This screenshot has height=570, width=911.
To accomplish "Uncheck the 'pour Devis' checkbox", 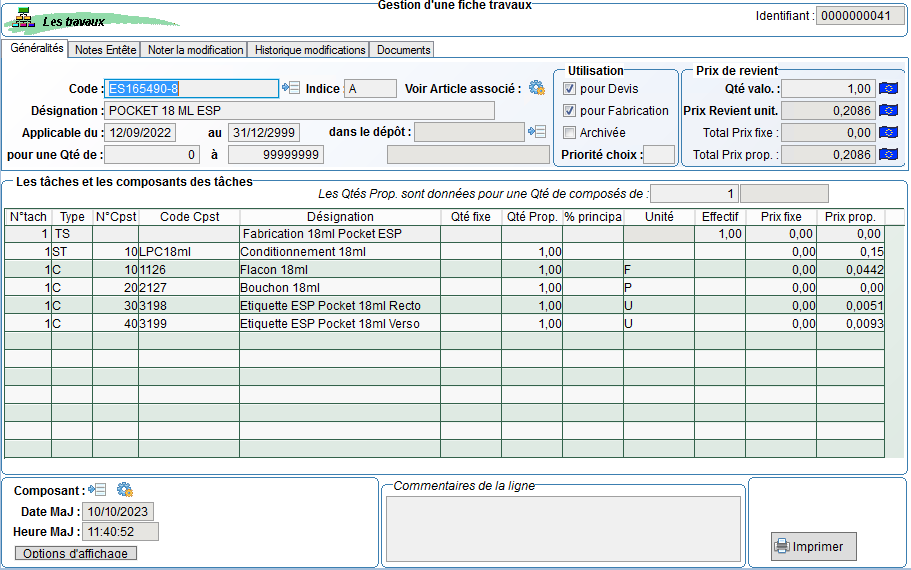I will pyautogui.click(x=570, y=89).
